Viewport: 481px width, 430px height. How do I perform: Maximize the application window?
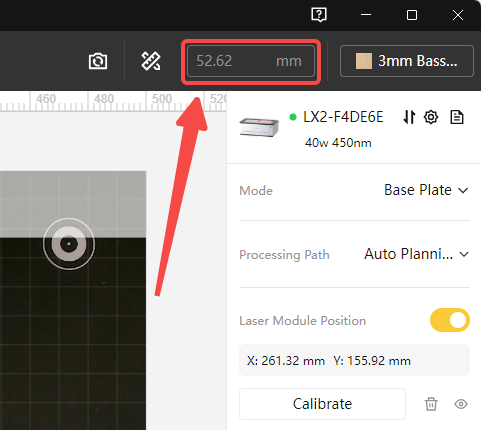(x=412, y=15)
